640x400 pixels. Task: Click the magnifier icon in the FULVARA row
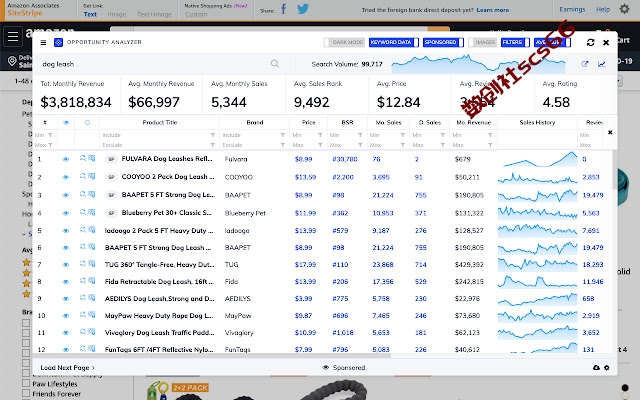(82, 158)
